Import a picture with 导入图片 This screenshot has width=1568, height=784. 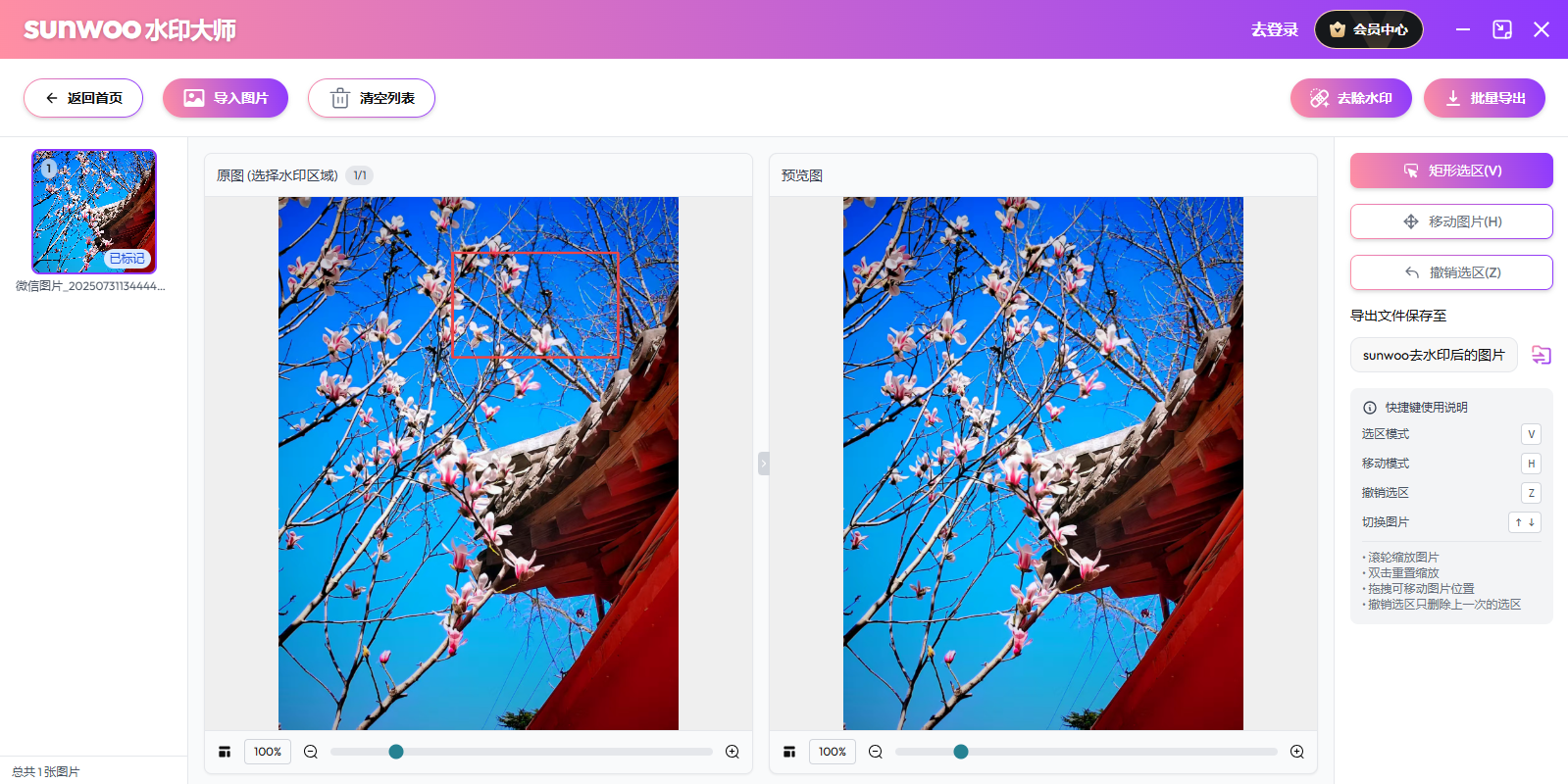(x=226, y=98)
